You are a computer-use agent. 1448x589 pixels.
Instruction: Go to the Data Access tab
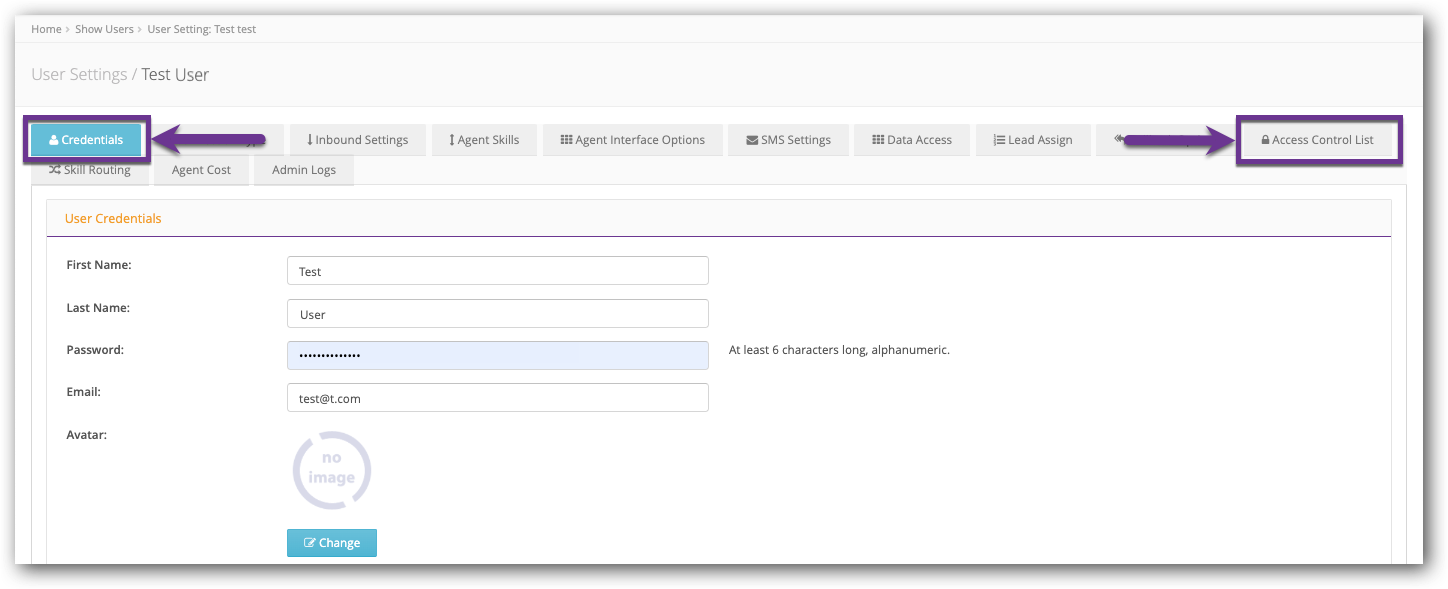tap(912, 140)
